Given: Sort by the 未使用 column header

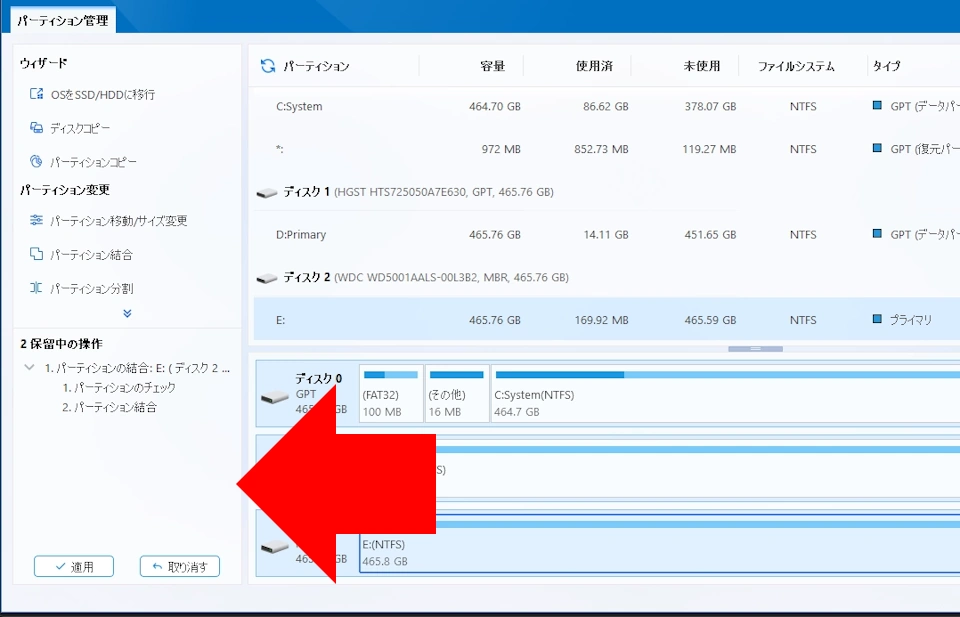Looking at the screenshot, I should pos(702,66).
